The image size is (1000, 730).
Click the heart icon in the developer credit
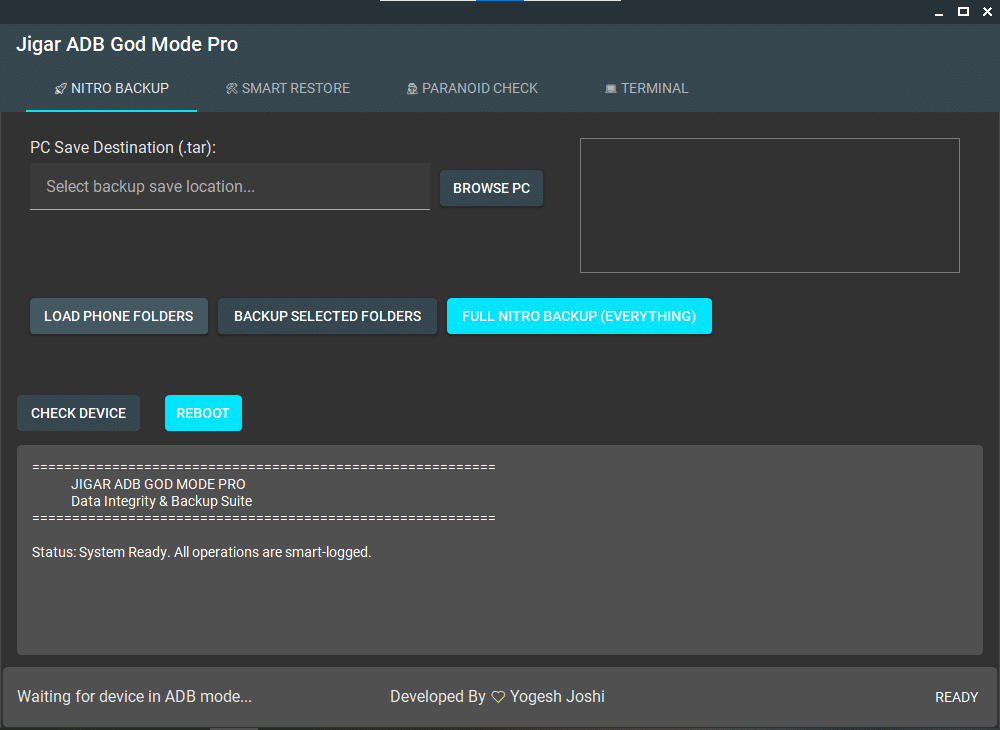497,696
